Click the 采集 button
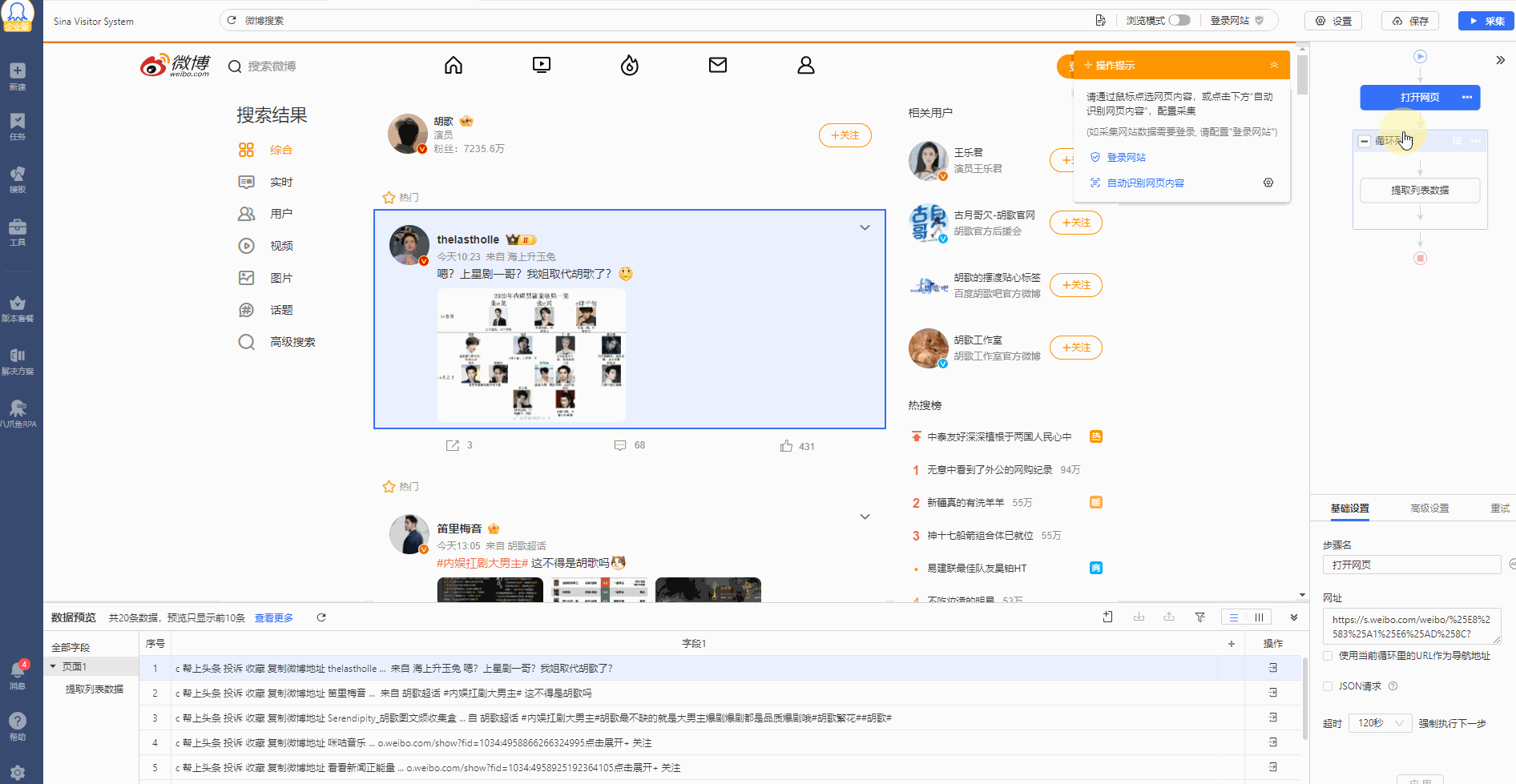Image resolution: width=1516 pixels, height=784 pixels. [x=1486, y=21]
